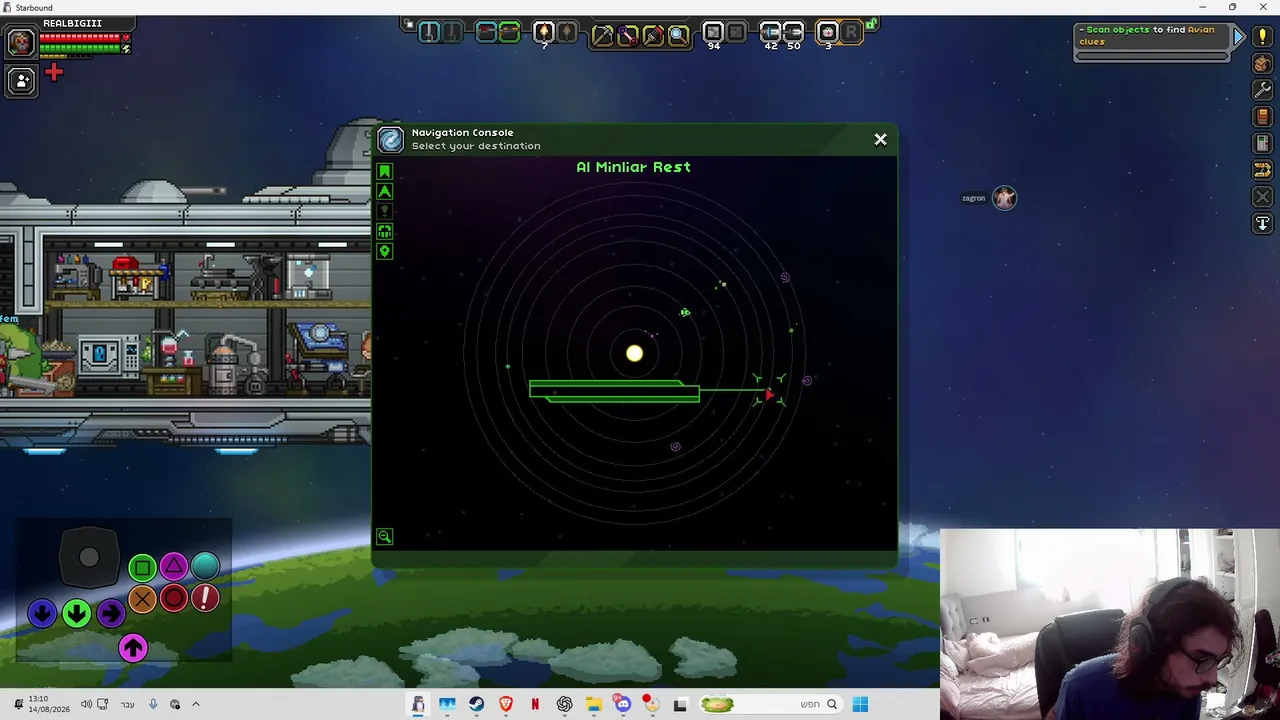Click the green square gamepad button
1280x720 pixels.
142,568
